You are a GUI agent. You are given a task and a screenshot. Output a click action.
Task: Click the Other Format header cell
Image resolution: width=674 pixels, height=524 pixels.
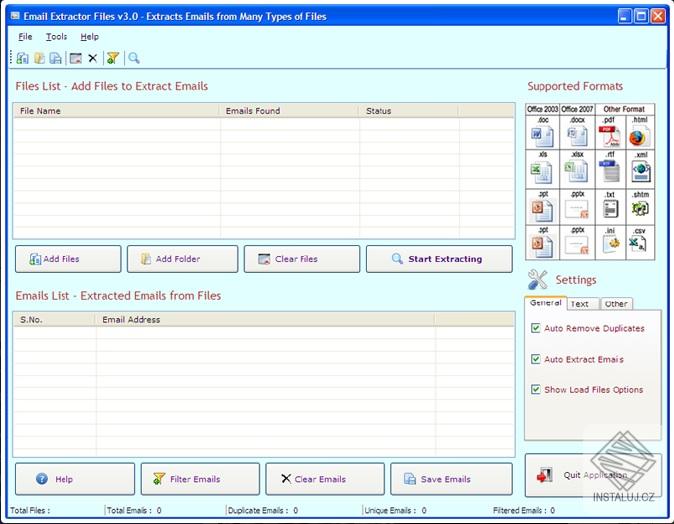(624, 109)
